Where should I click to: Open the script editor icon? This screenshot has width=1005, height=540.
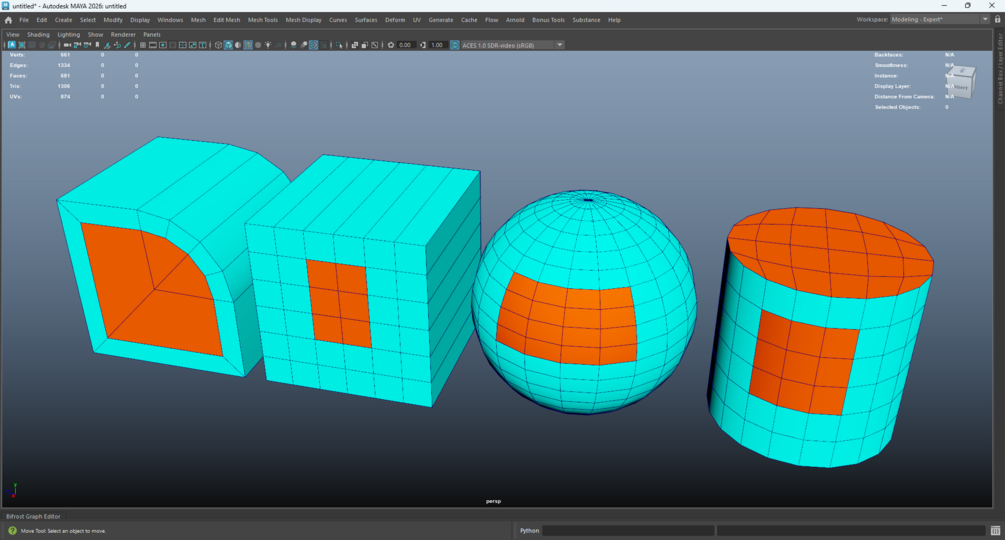click(x=995, y=530)
